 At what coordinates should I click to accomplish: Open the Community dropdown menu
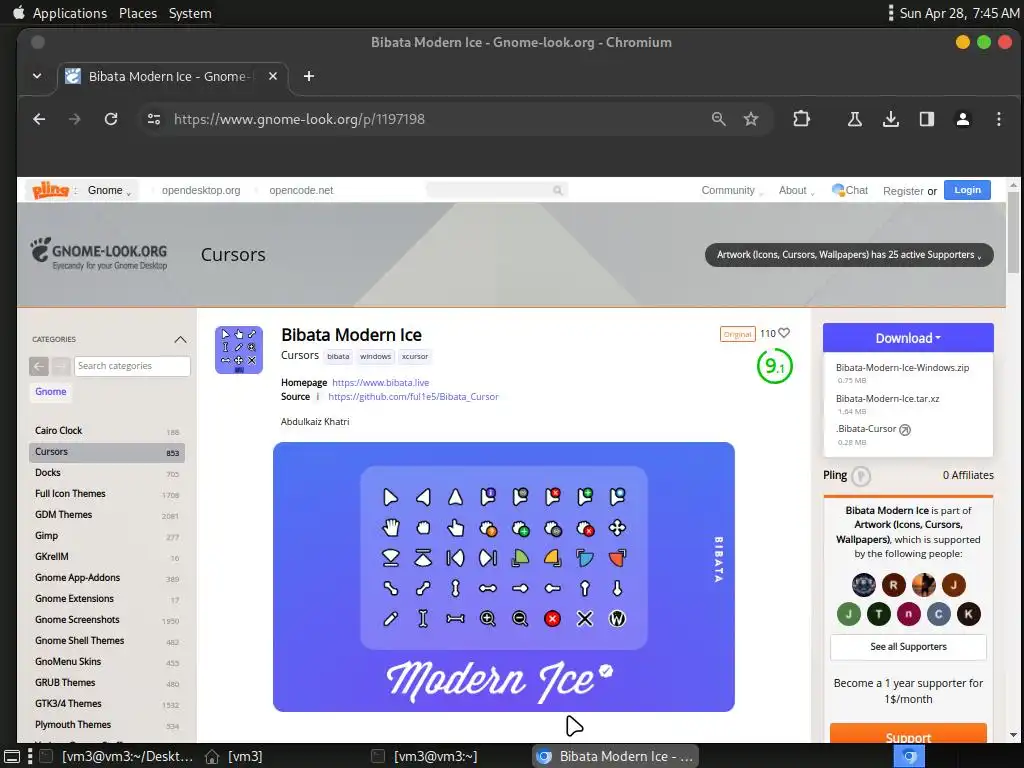(731, 190)
